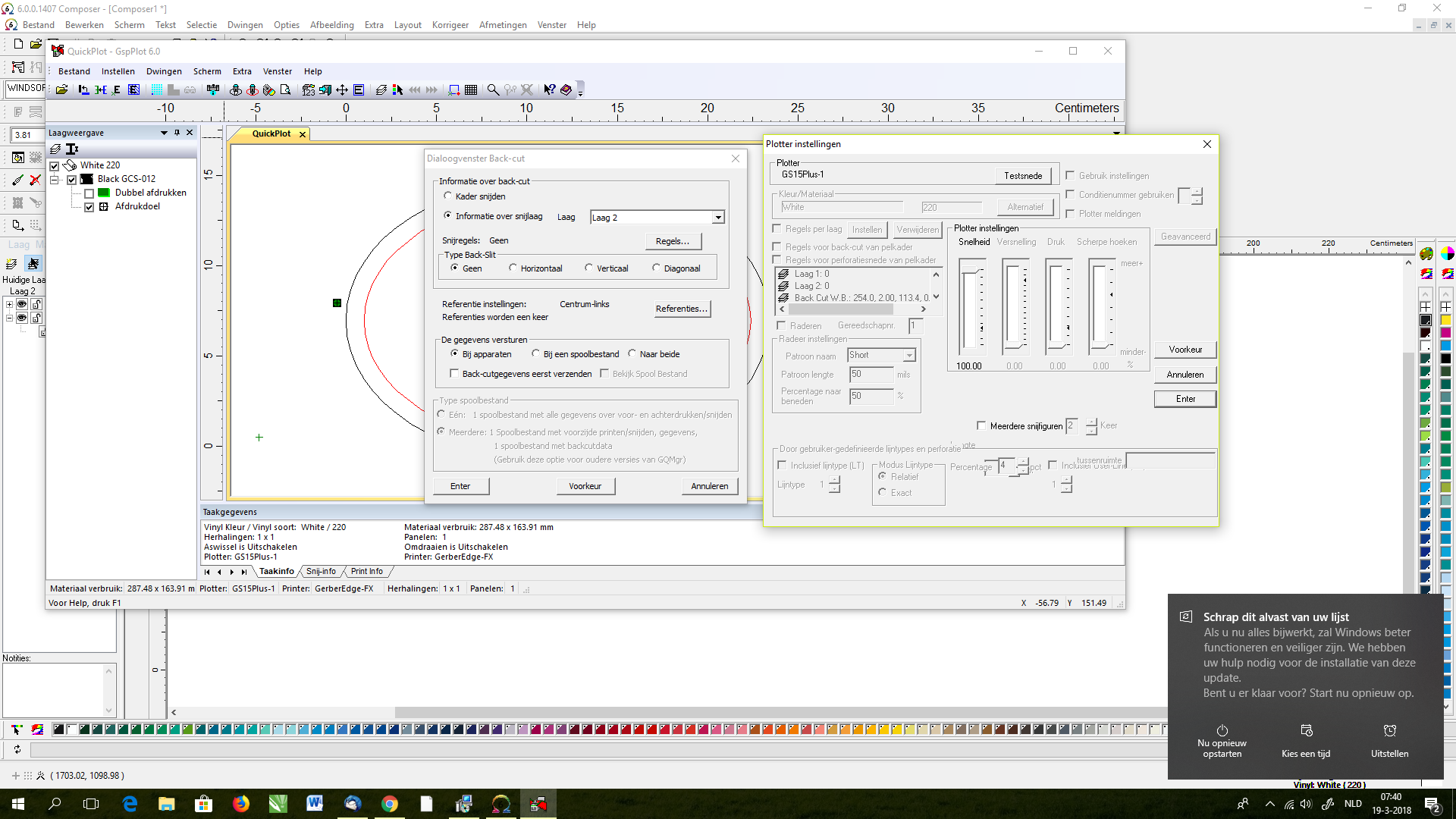Screen dimensions: 1456x819
Task: Click the dotted grid toolbar icon in QuickPlot
Action: (x=156, y=89)
